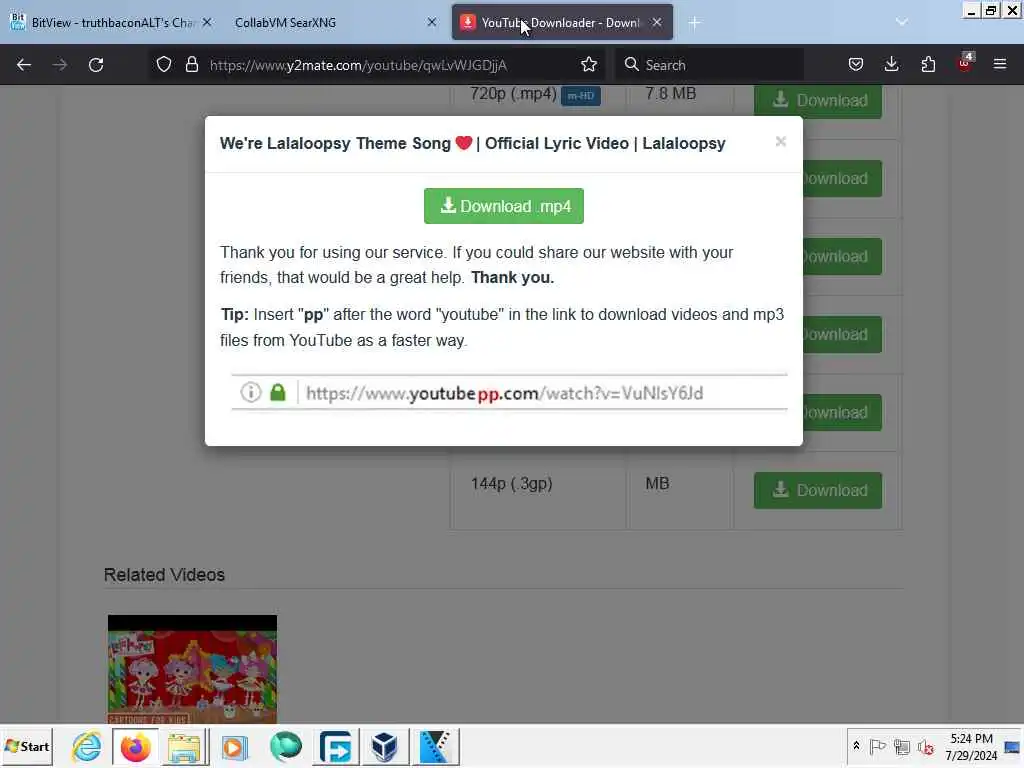Click the y2mate URL address bar
Screen dimensions: 1024x768
point(376,65)
